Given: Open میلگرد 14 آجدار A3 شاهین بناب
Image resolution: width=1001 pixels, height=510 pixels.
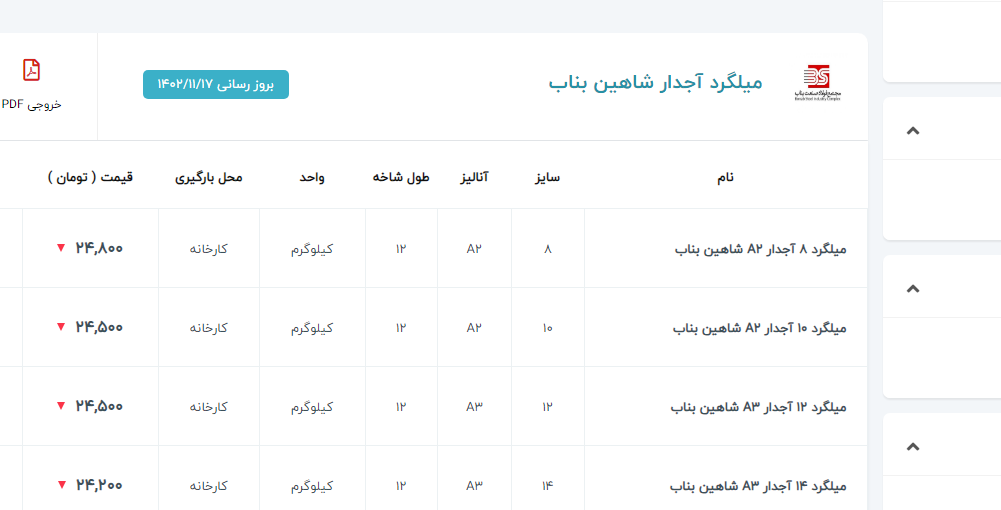Looking at the screenshot, I should coord(758,486).
